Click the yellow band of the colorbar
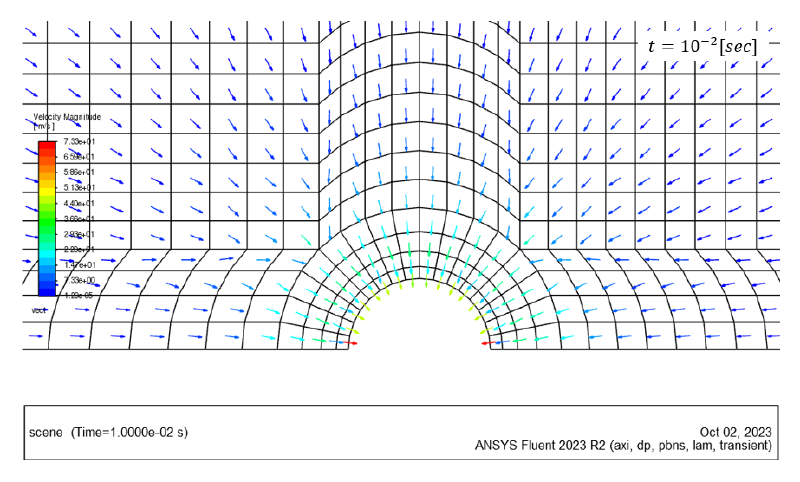 46,188
